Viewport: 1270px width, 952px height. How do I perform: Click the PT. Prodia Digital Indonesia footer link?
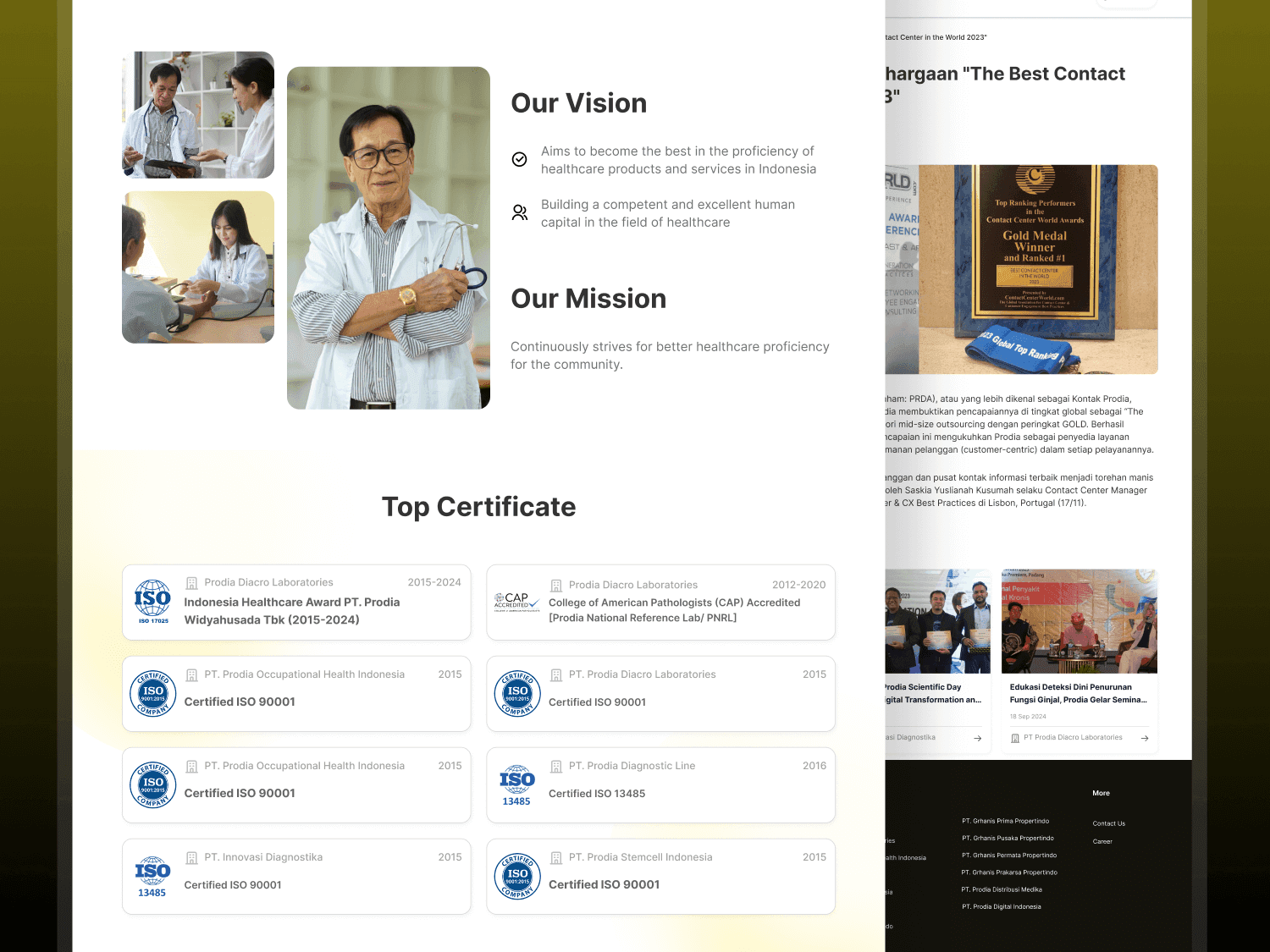point(1001,905)
